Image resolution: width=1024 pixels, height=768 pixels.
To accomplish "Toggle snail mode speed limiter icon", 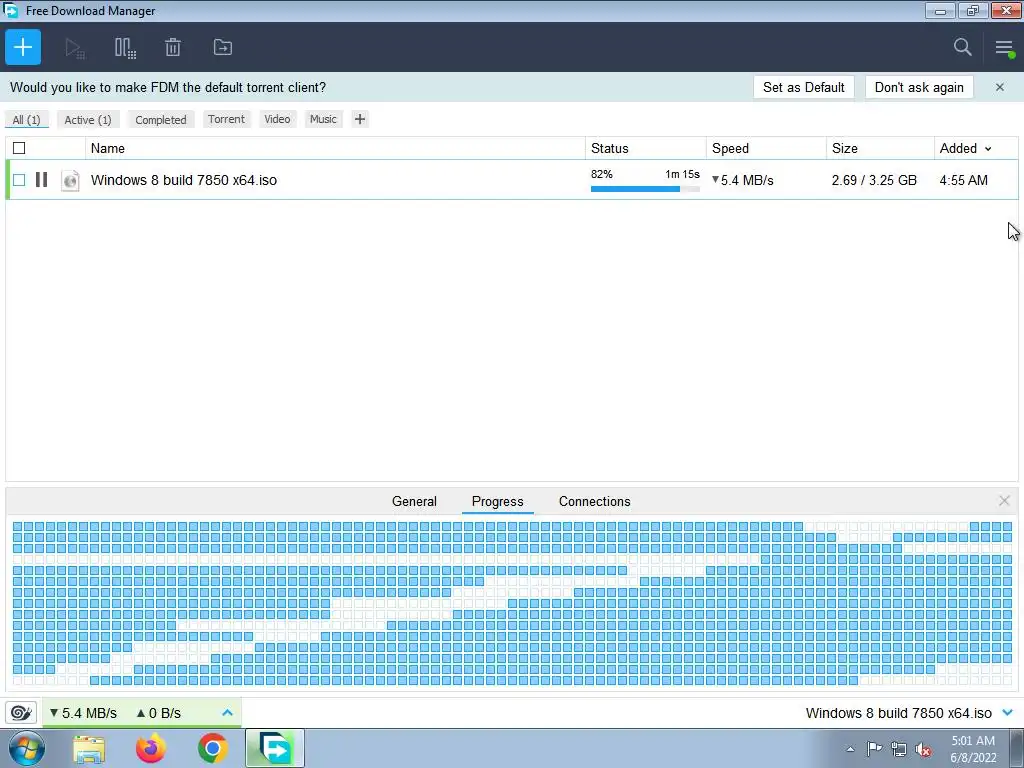I will 21,712.
